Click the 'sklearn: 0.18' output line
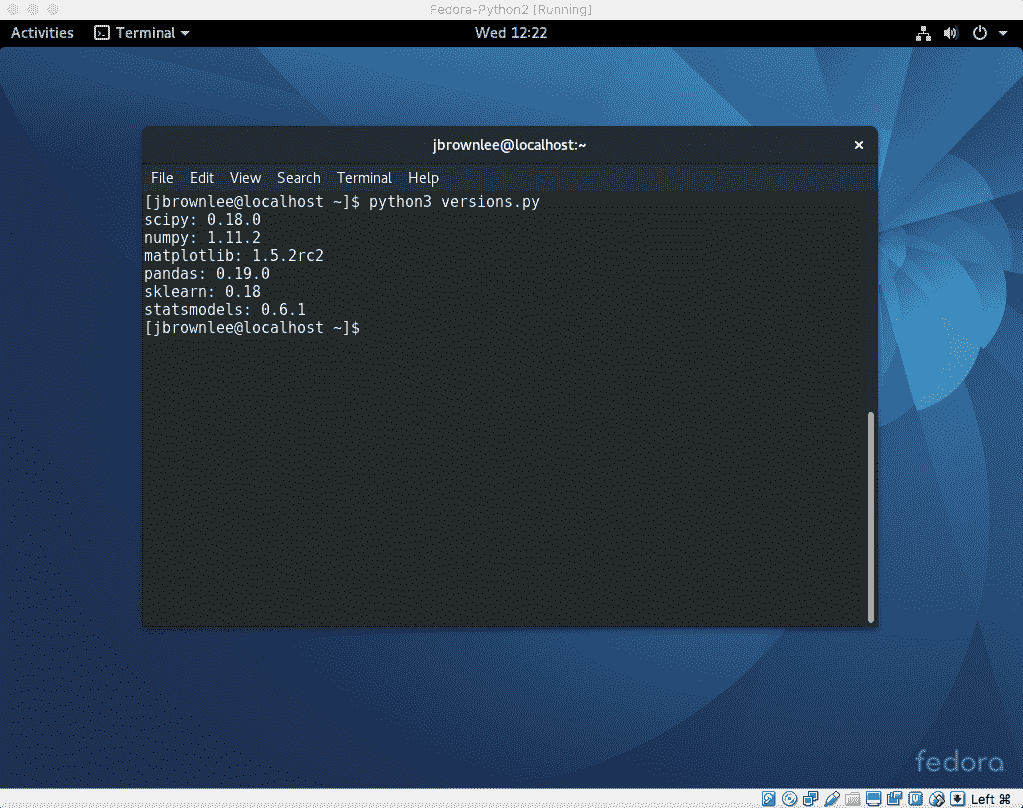Viewport: 1023px width, 808px height. [202, 292]
